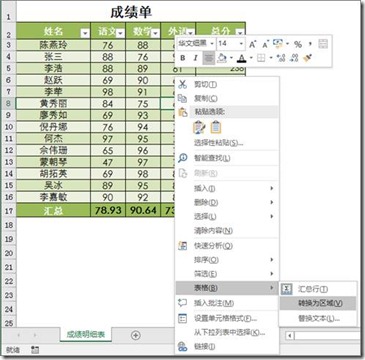The width and height of the screenshot is (365, 360).
Task: Click the 成绩单 title cell
Action: (x=131, y=13)
